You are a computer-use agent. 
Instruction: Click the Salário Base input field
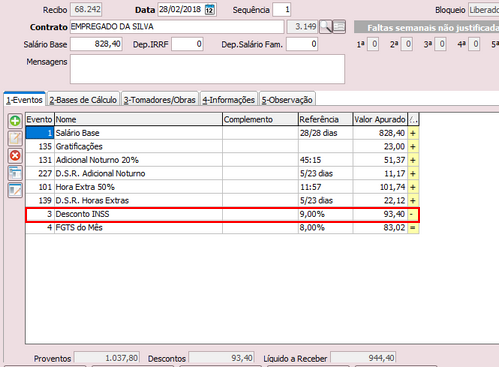click(96, 44)
